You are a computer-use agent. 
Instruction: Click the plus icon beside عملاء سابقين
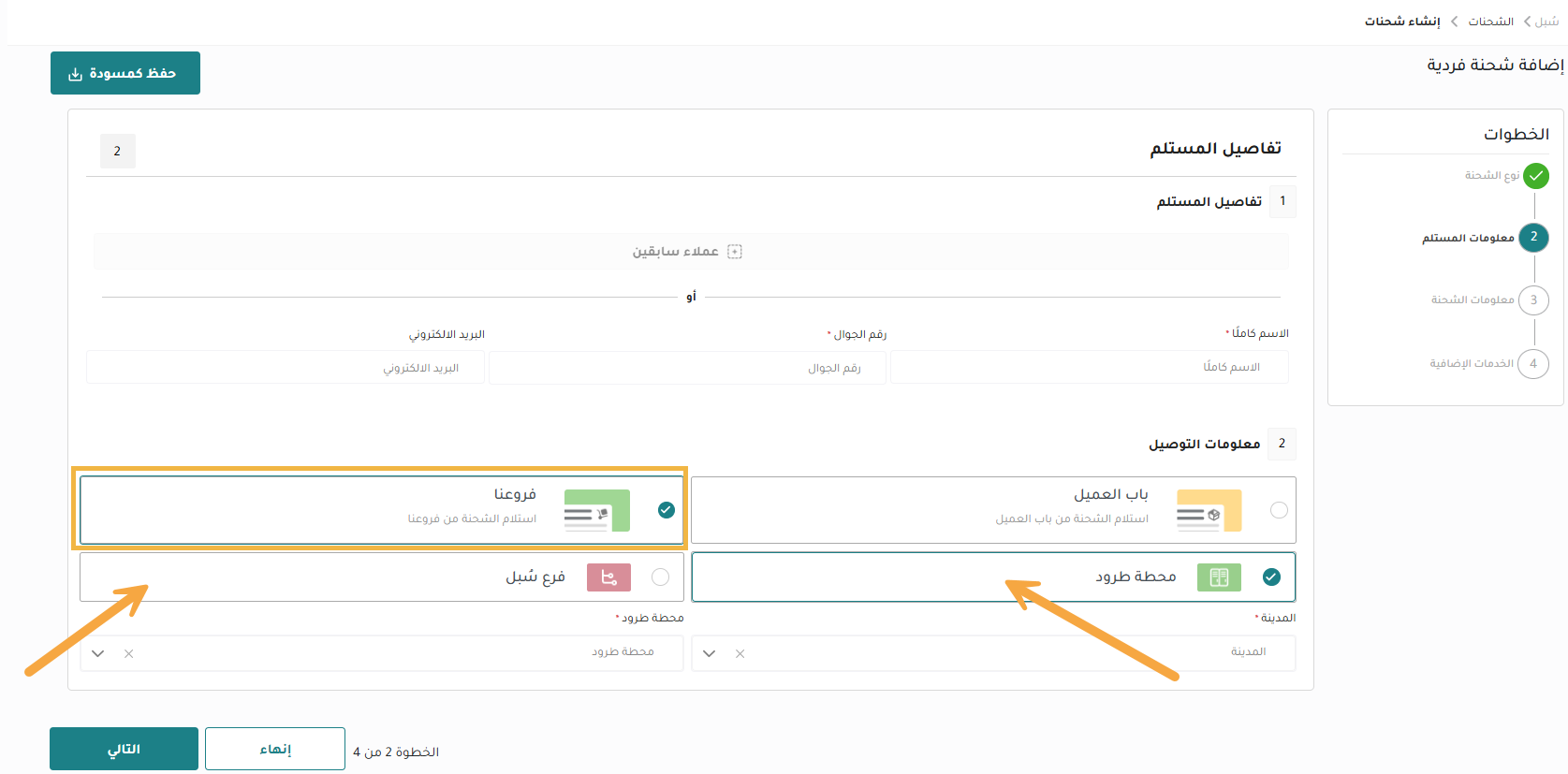pos(735,252)
